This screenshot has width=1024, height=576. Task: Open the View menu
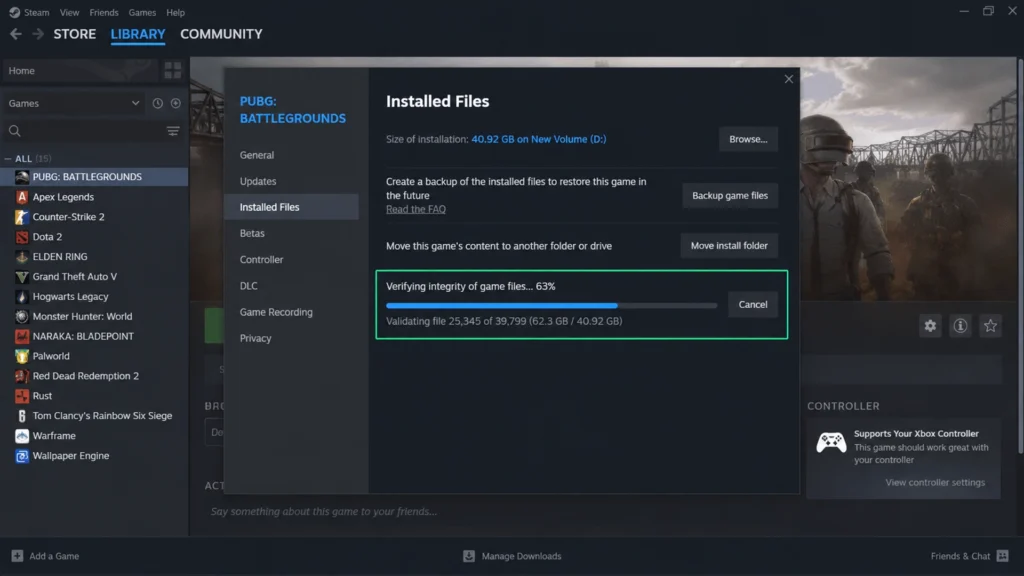tap(69, 12)
